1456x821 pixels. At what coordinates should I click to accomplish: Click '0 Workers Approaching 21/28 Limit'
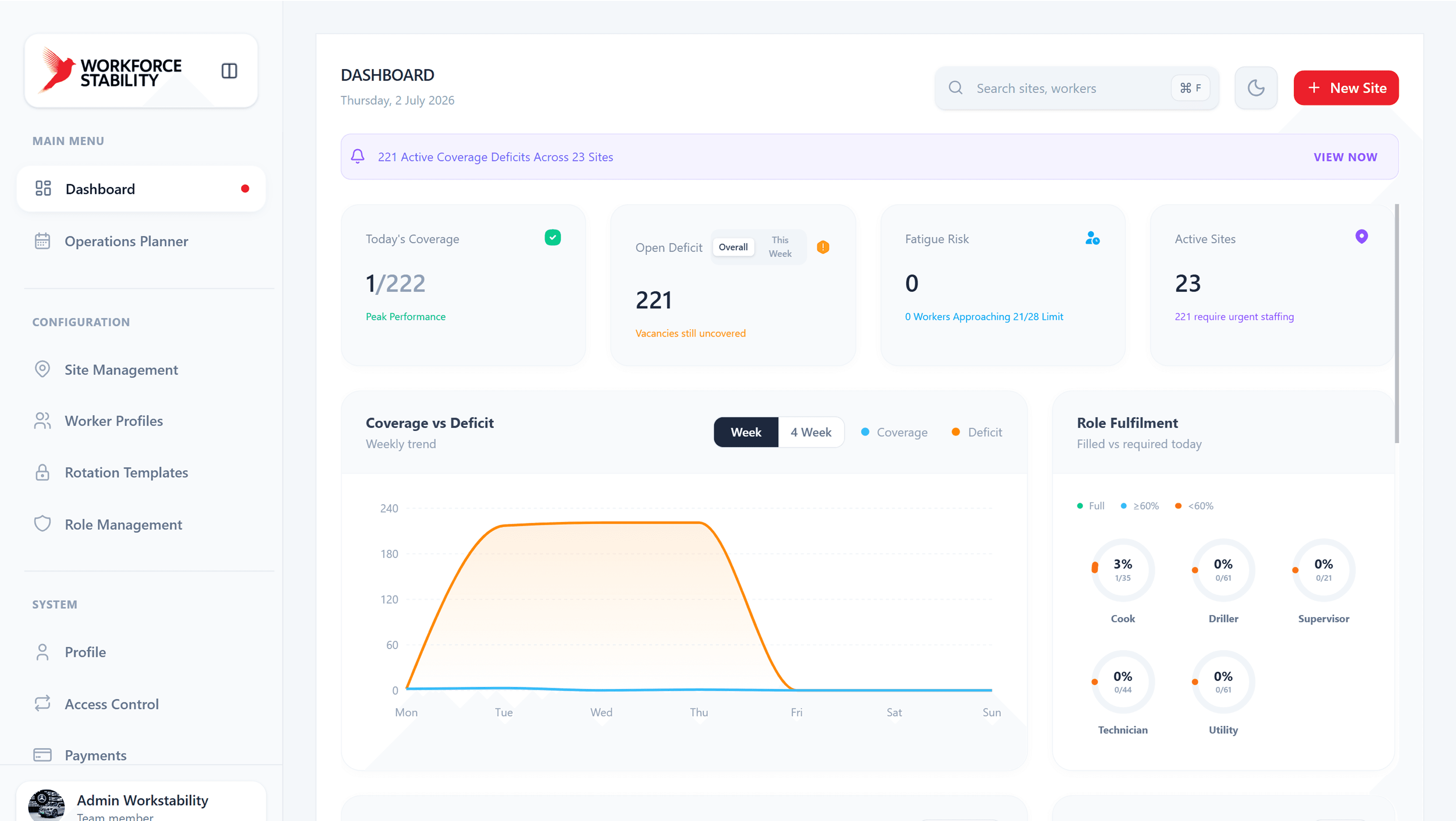(x=984, y=317)
